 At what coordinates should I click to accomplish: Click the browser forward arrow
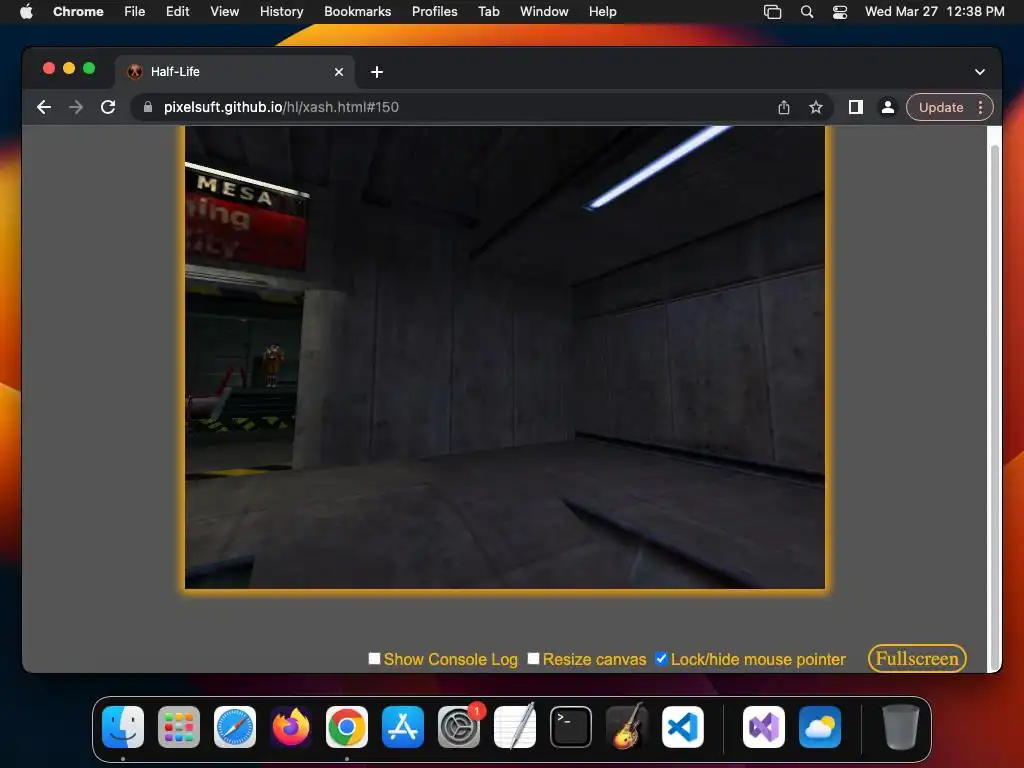coord(76,107)
